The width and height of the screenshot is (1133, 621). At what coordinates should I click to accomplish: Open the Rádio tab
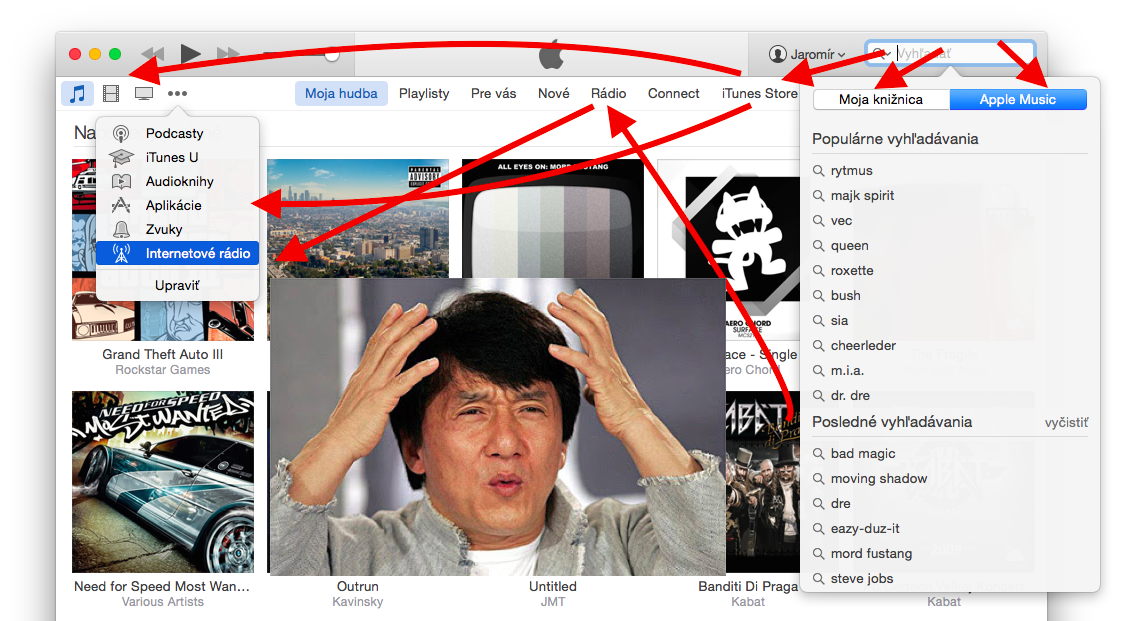(x=608, y=93)
